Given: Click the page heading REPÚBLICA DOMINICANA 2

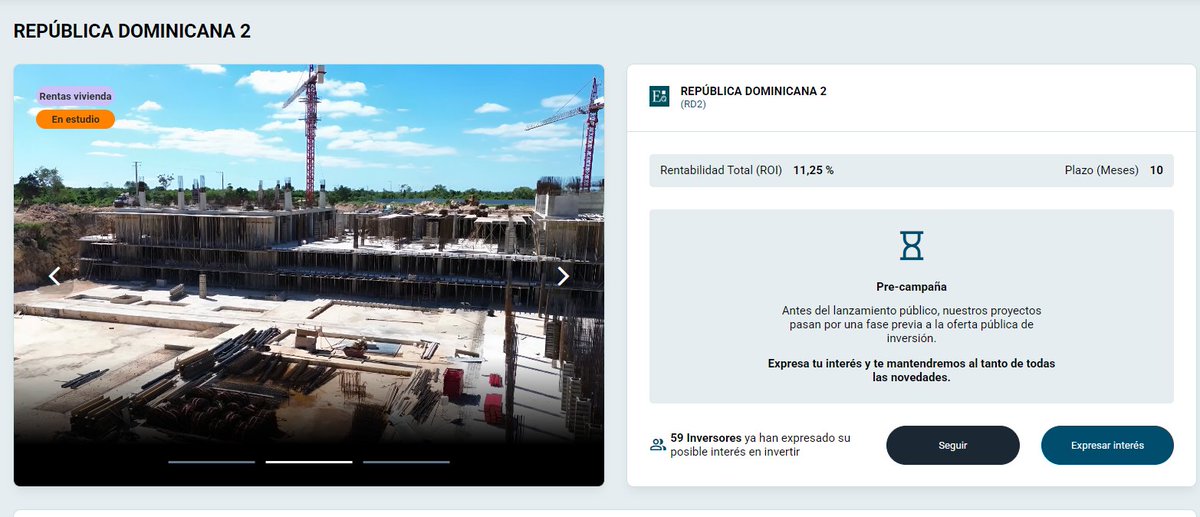Looking at the screenshot, I should pos(132,31).
